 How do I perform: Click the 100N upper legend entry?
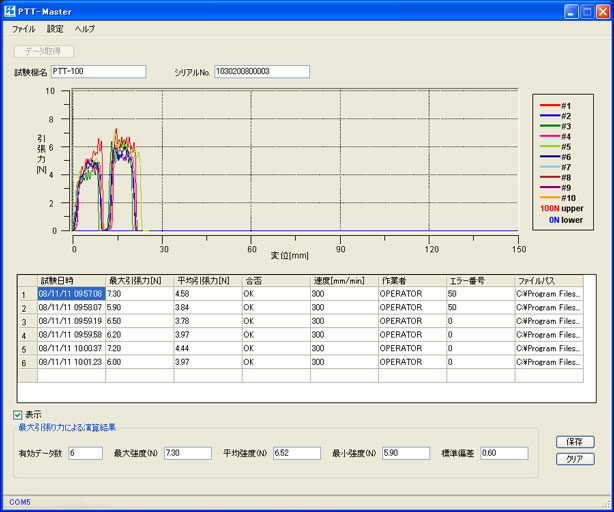562,208
